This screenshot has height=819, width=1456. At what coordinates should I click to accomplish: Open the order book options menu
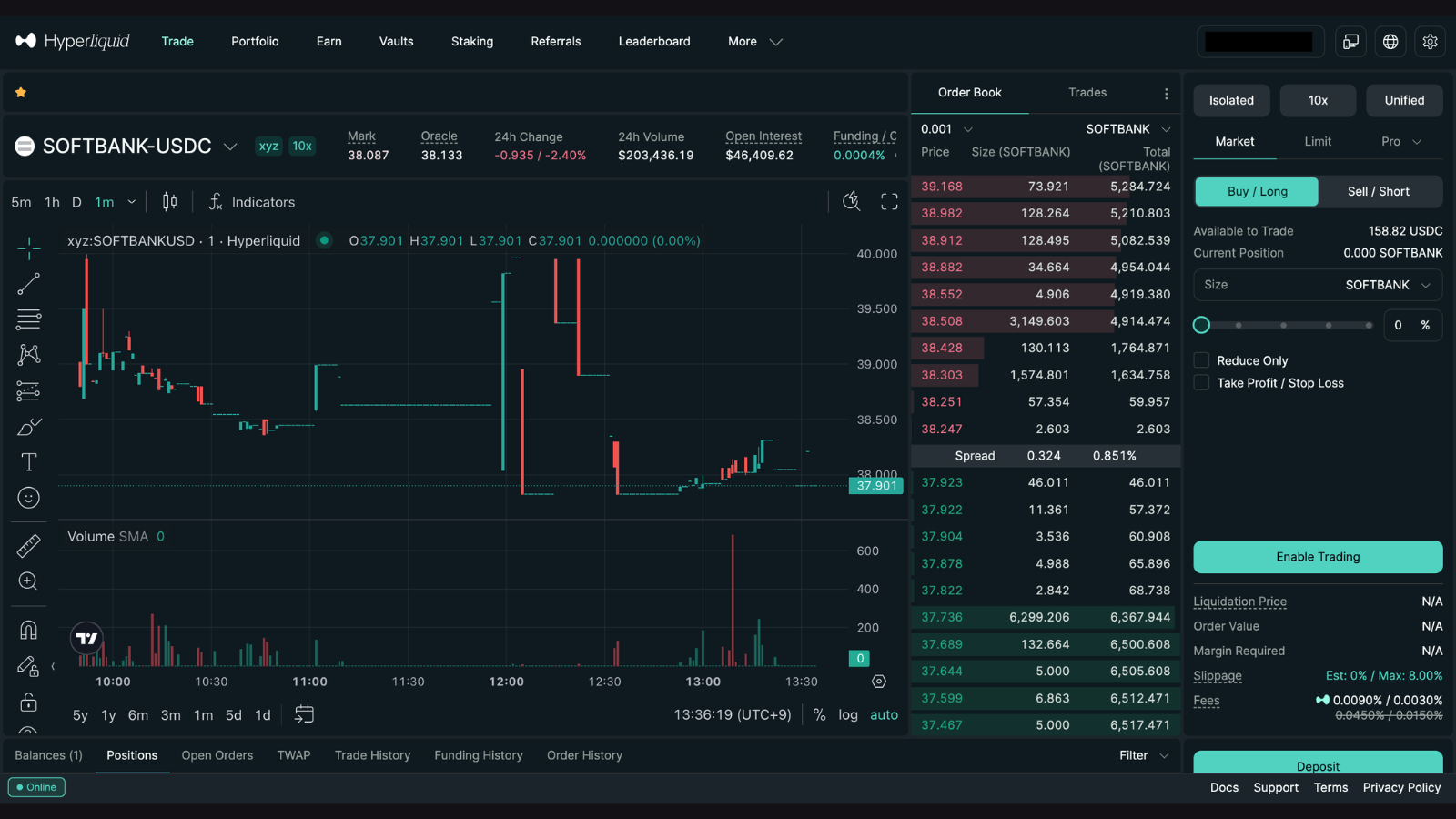(x=1166, y=93)
